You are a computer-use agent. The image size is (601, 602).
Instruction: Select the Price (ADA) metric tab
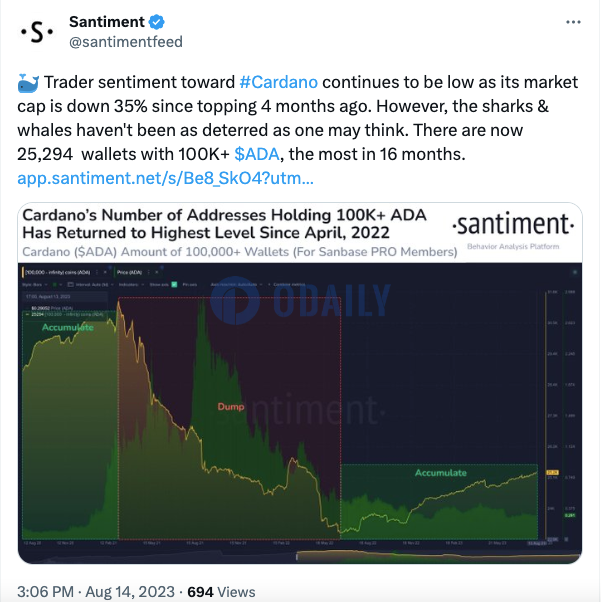tap(129, 272)
